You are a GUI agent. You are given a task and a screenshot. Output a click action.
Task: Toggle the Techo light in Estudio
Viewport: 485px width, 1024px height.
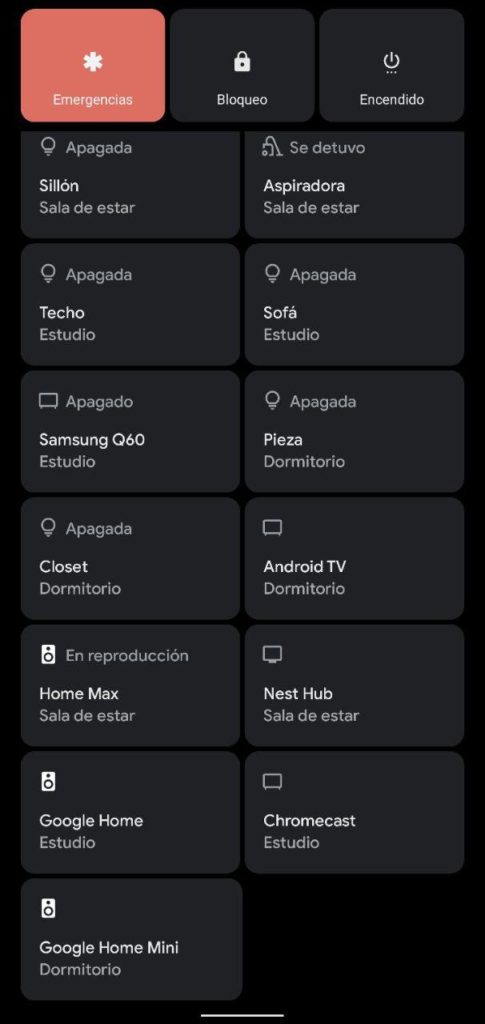coord(131,304)
